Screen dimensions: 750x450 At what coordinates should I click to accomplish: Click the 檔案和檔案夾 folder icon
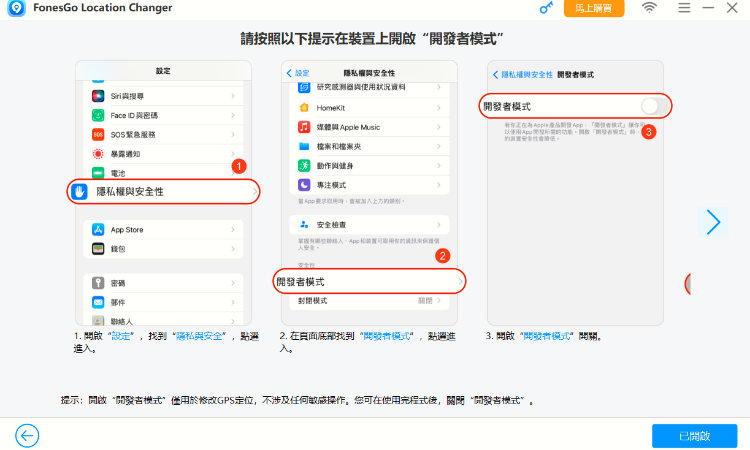[304, 146]
